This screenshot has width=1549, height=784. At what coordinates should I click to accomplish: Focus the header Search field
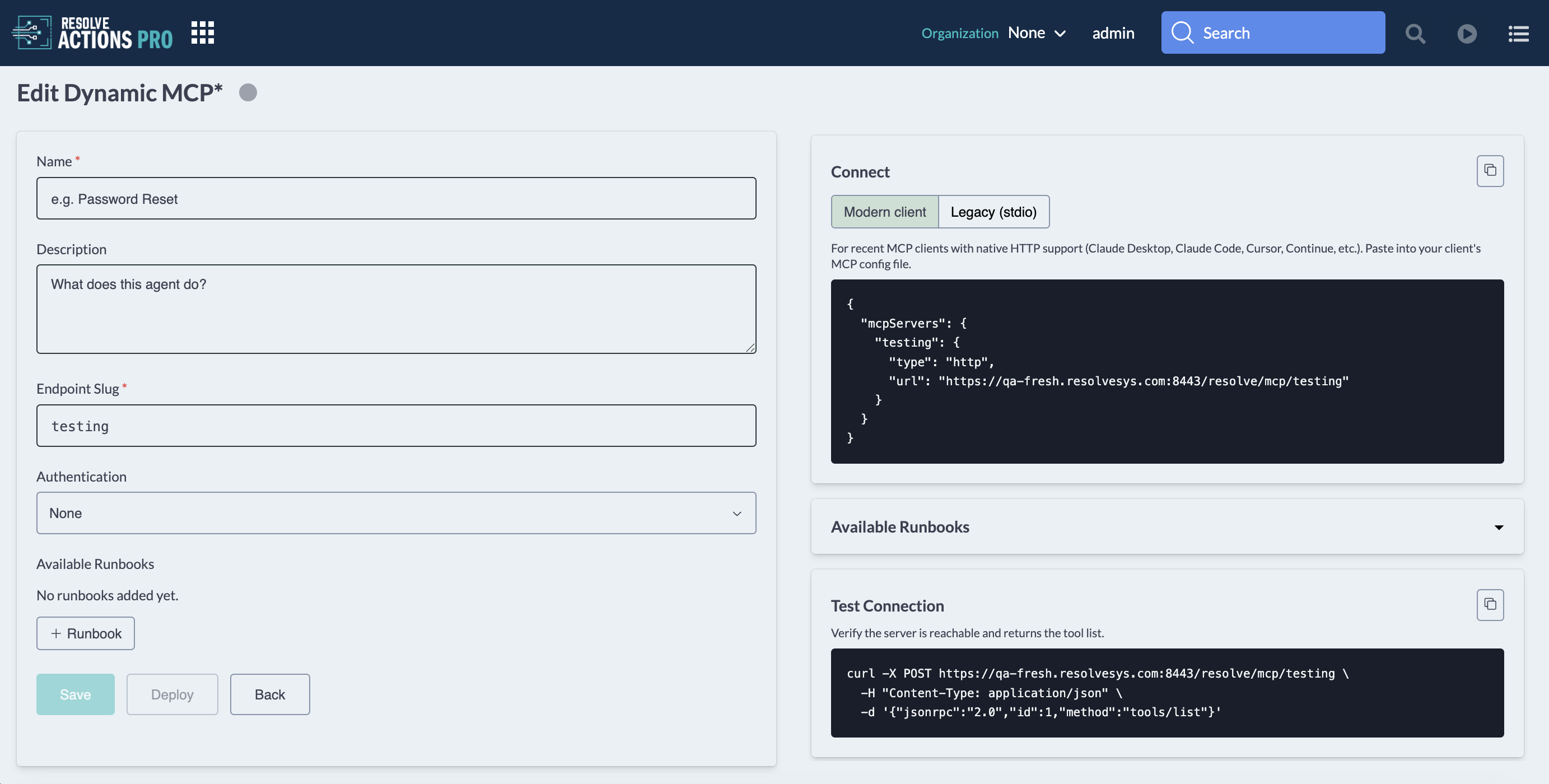coord(1272,32)
